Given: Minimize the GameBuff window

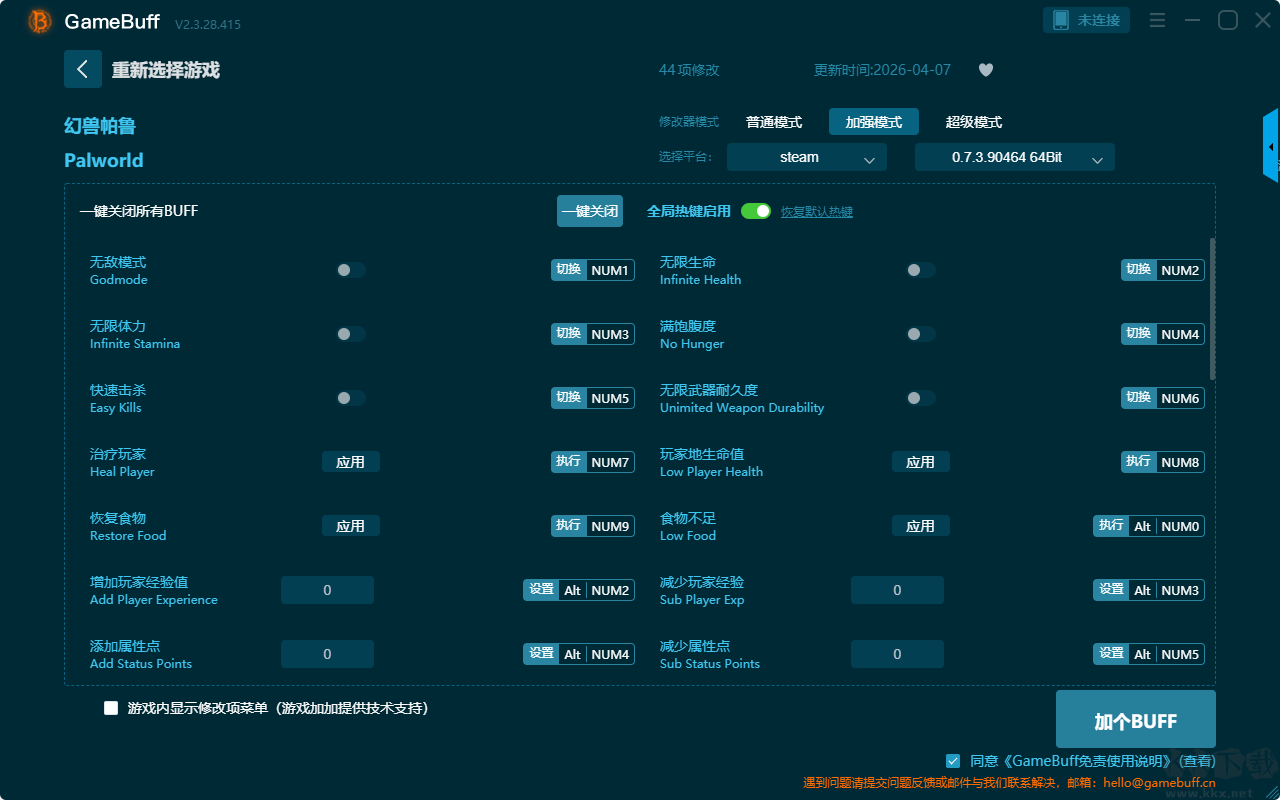Looking at the screenshot, I should click(x=1192, y=20).
